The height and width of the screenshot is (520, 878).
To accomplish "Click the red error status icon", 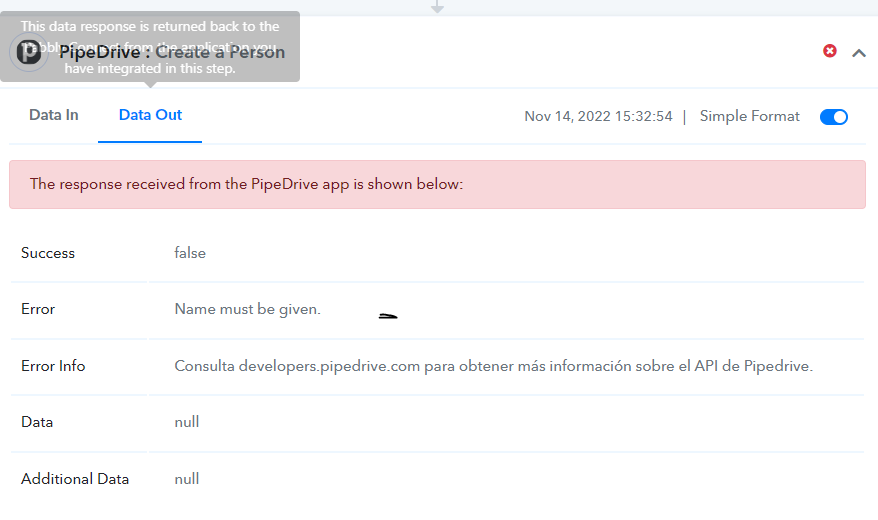I will click(x=830, y=51).
